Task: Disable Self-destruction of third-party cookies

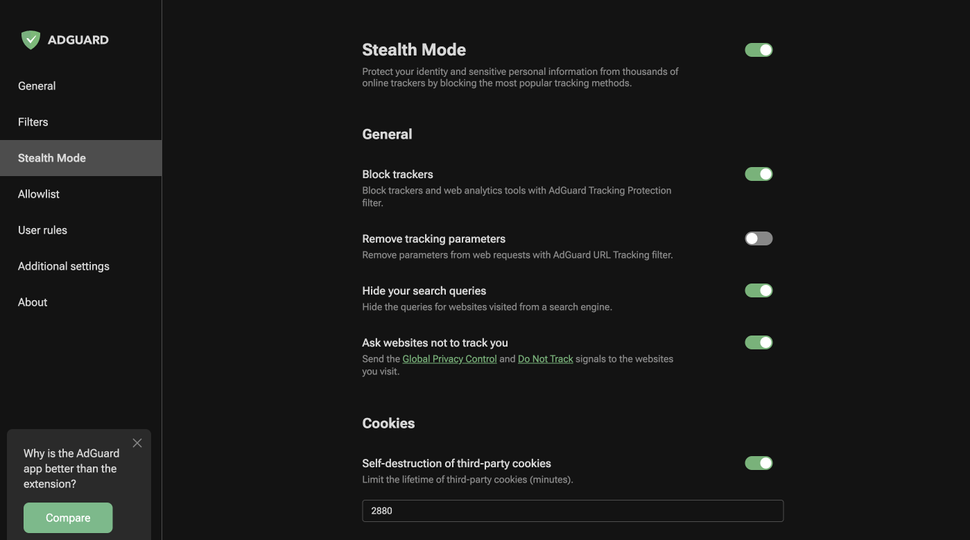Action: pyautogui.click(x=758, y=463)
